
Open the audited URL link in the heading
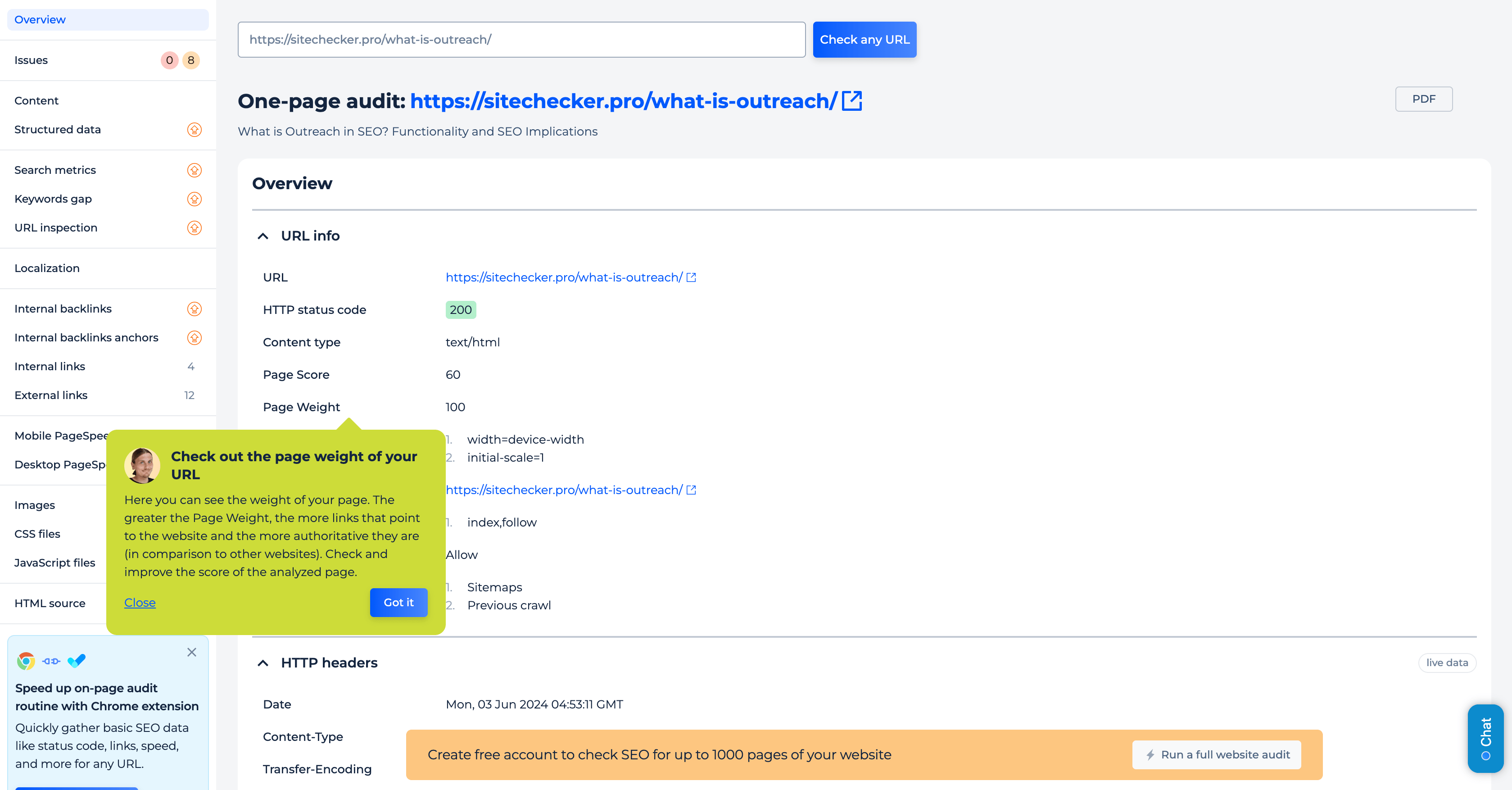pyautogui.click(x=623, y=101)
